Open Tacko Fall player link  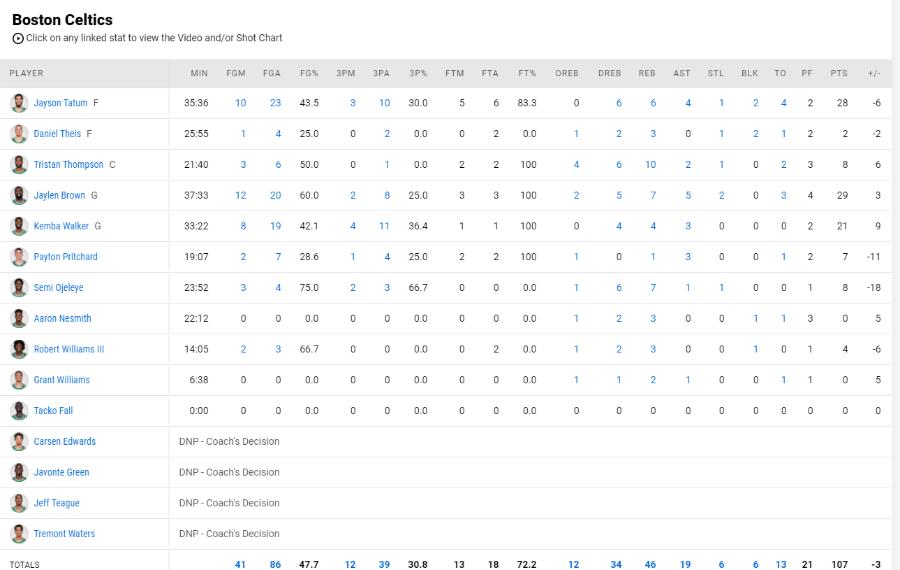pos(53,410)
